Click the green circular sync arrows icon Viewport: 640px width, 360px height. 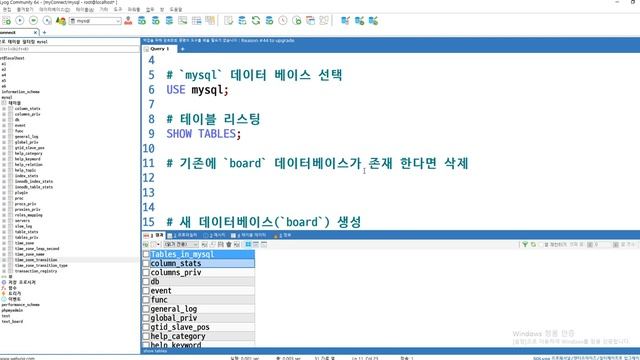[256, 20]
